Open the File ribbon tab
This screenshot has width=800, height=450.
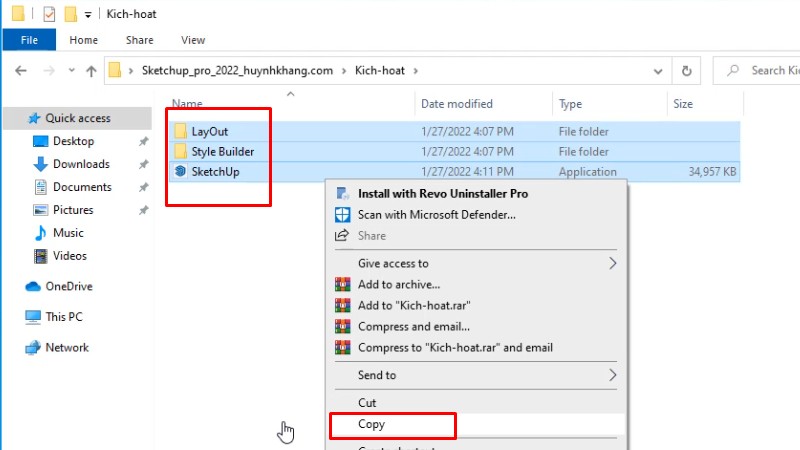click(x=29, y=40)
